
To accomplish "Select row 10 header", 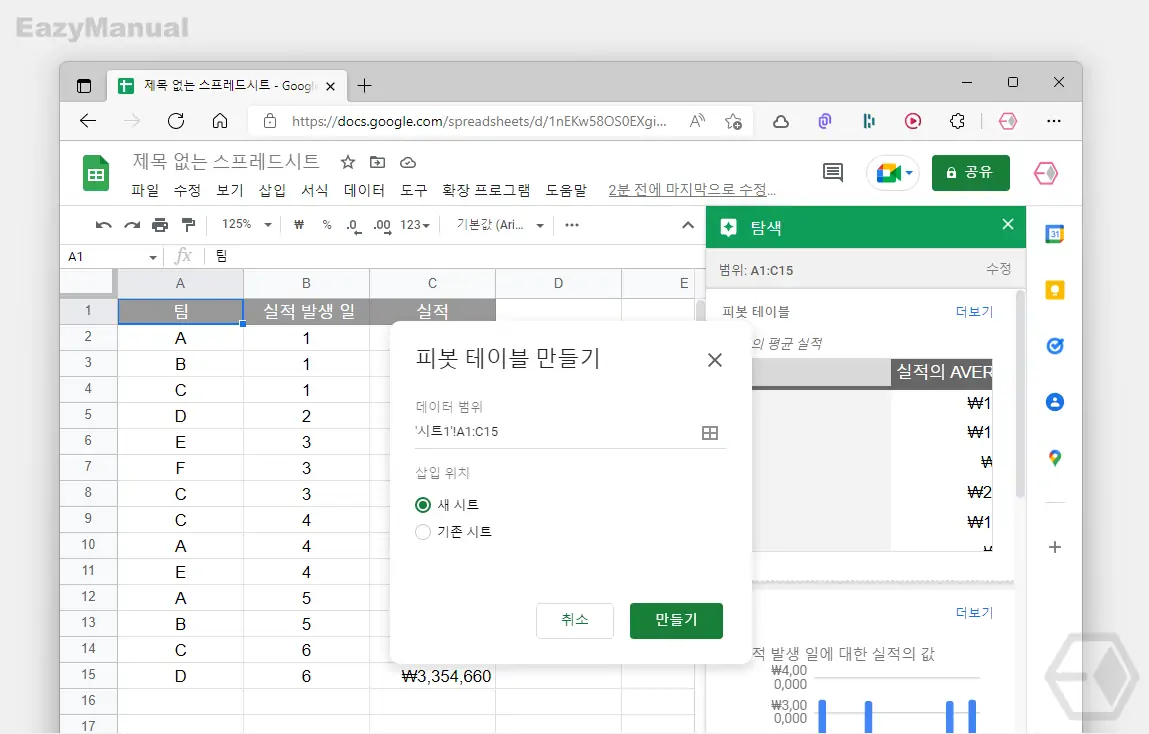I will pyautogui.click(x=88, y=545).
